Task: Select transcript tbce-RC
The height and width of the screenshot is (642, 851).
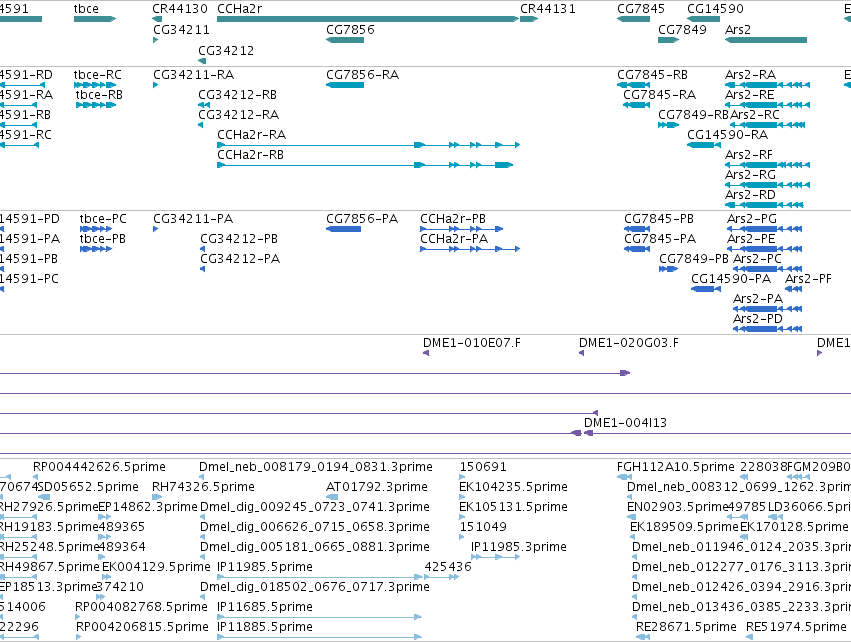Action: point(98,74)
